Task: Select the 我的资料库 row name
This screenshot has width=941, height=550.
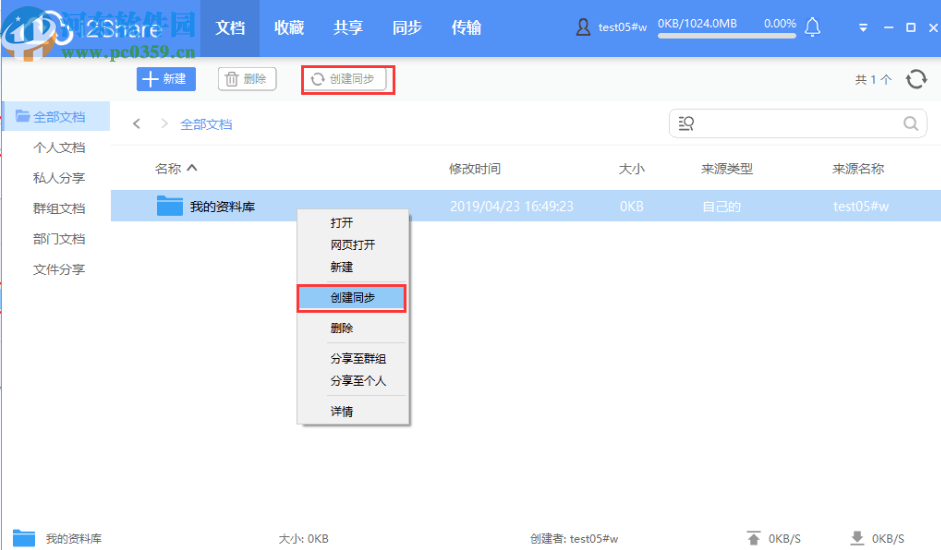Action: click(x=223, y=207)
